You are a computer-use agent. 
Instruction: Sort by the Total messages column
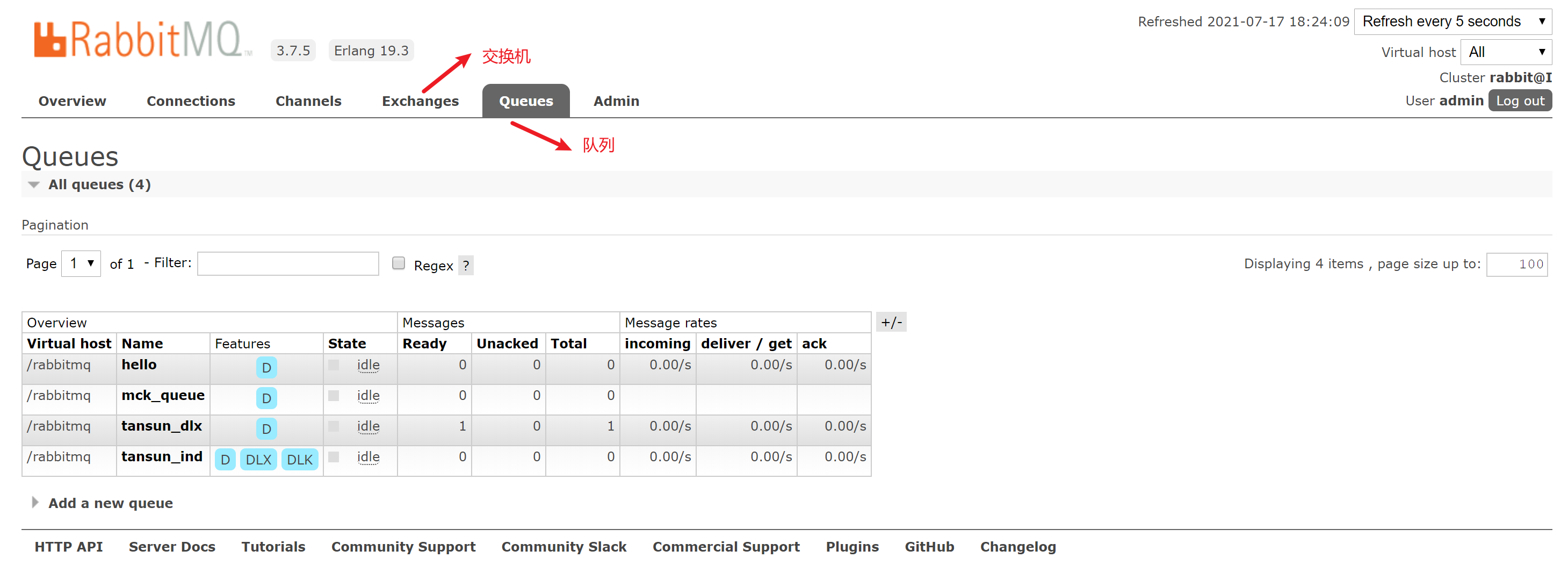[568, 343]
